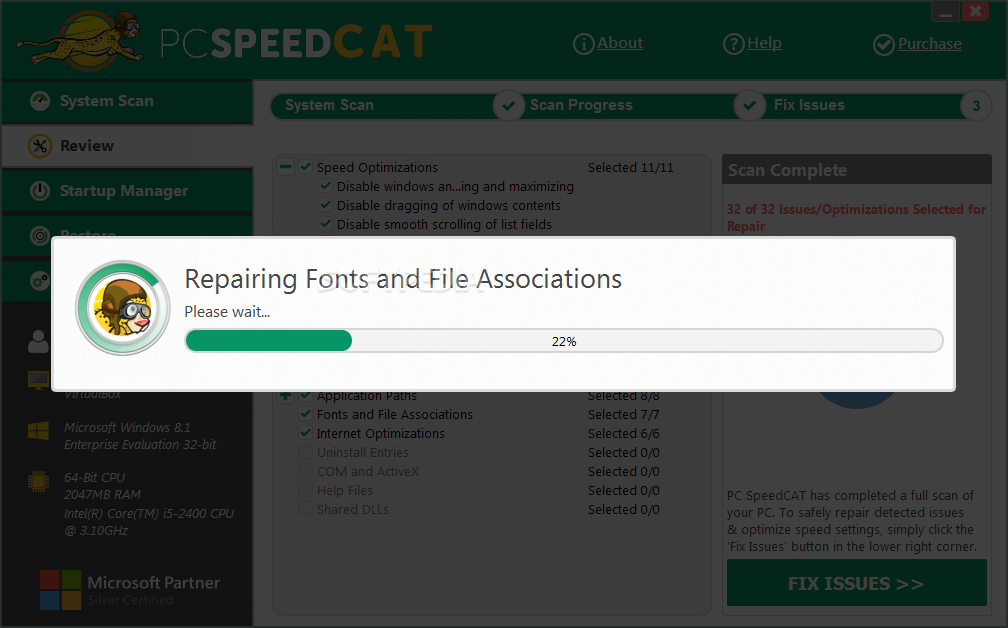Click the System Scan gauge icon
Screen dimensions: 1008x628
[x=40, y=101]
